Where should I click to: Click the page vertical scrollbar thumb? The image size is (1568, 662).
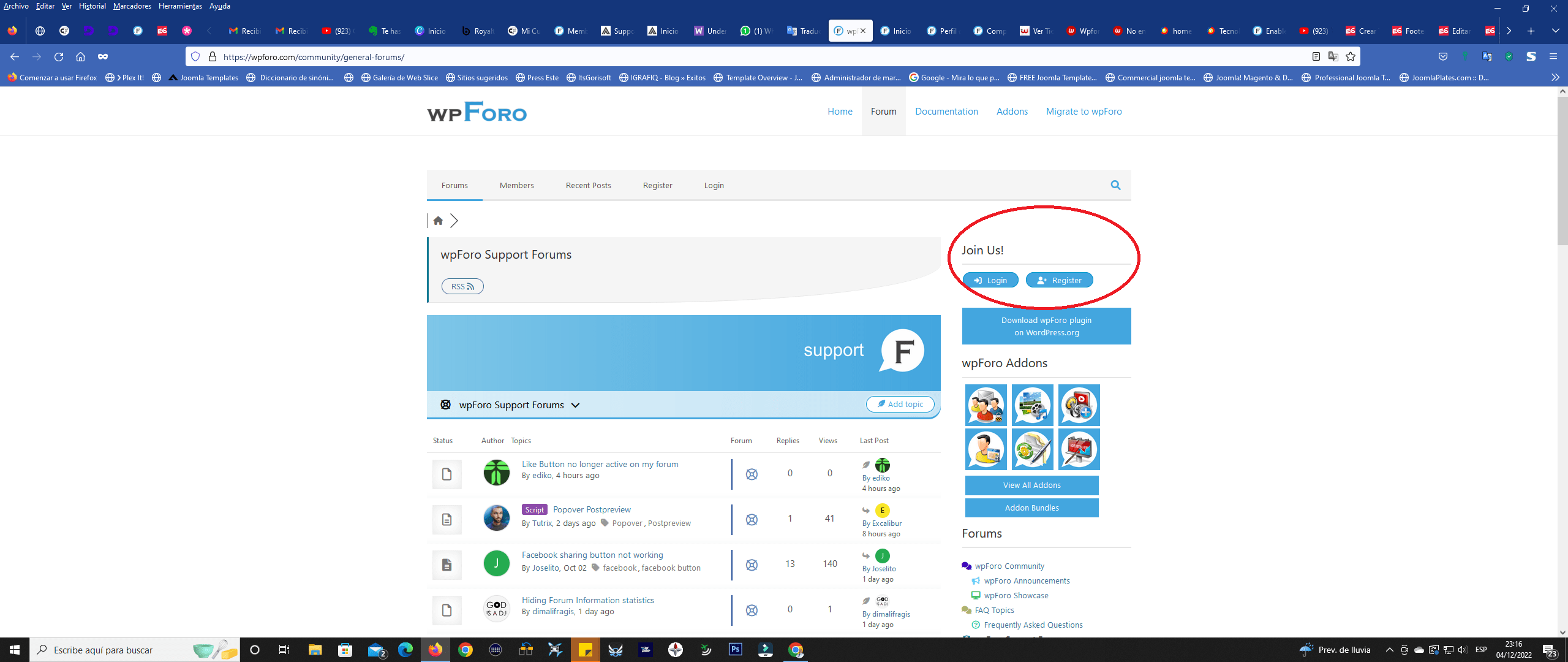pos(1562,170)
